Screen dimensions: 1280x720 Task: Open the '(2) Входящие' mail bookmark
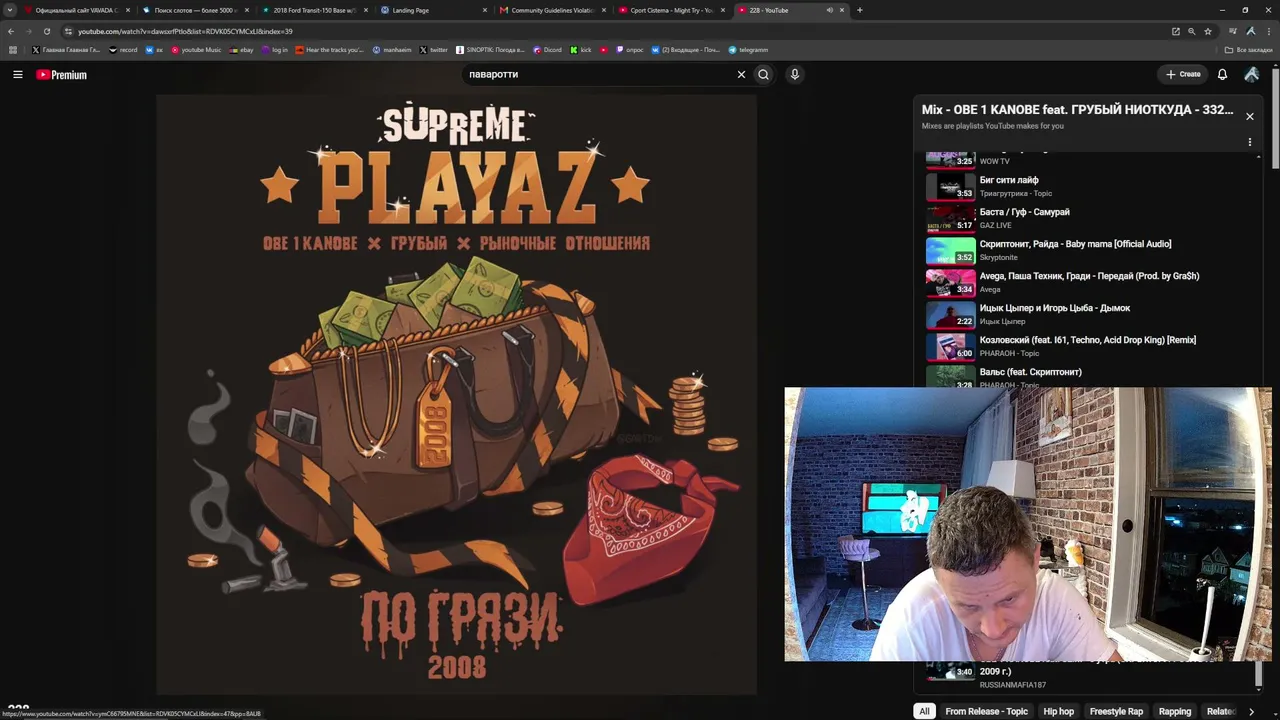tap(685, 49)
